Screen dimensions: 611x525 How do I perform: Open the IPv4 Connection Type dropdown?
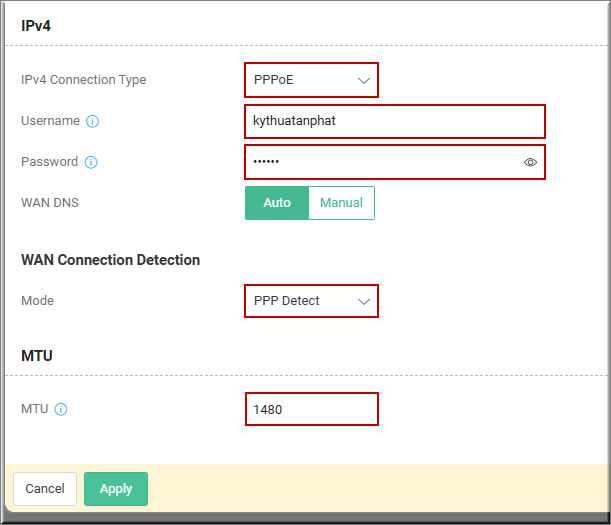[311, 80]
